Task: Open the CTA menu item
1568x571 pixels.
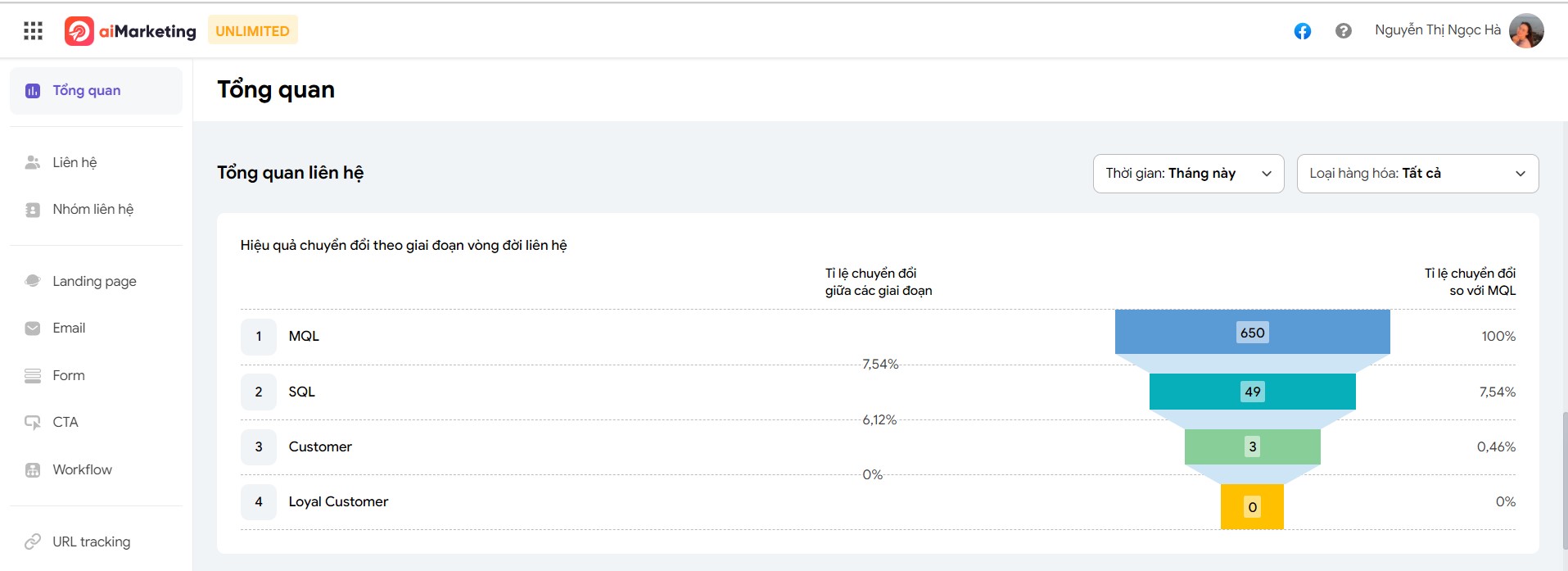Action: tap(96, 423)
